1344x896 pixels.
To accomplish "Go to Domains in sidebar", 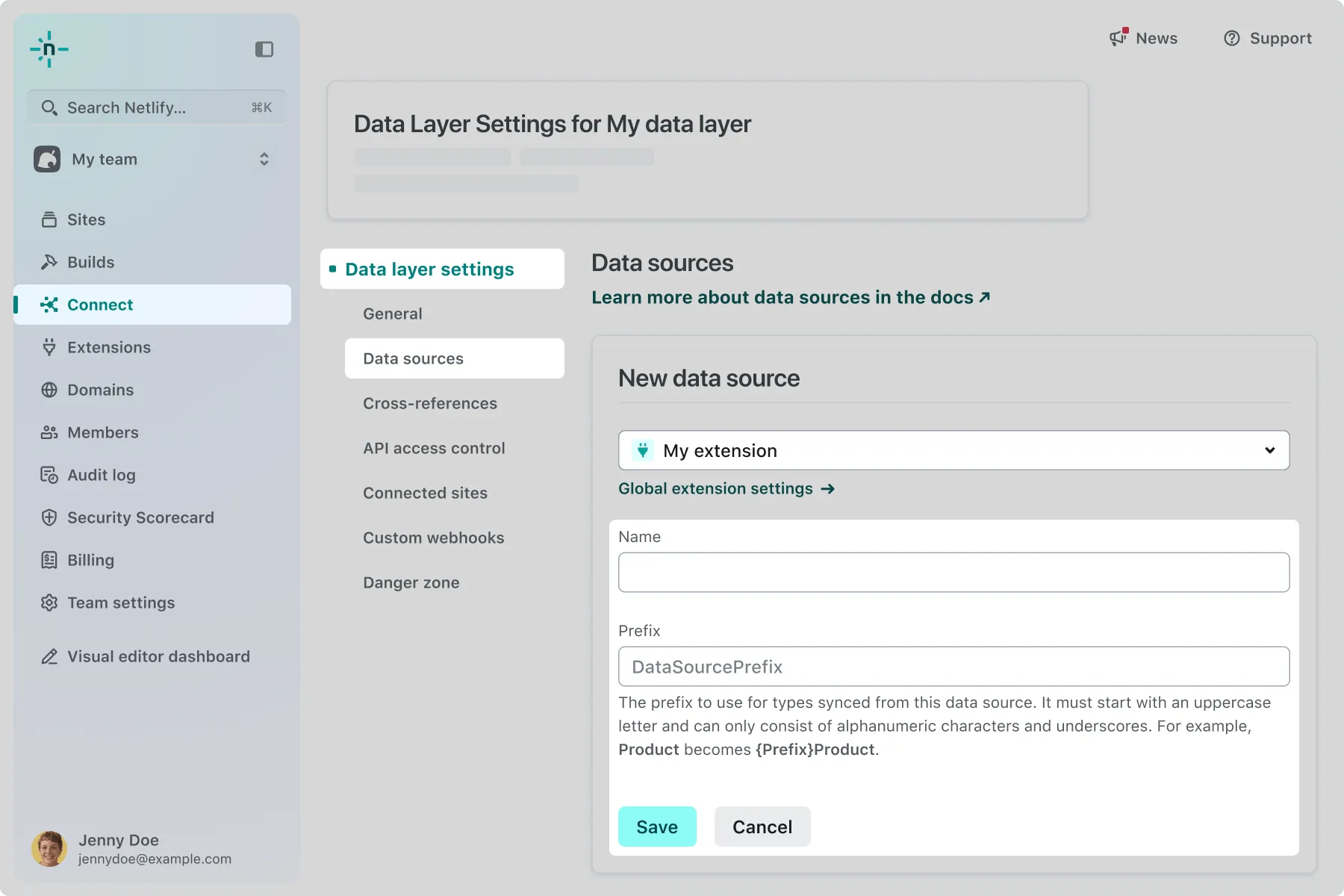I will [x=152, y=390].
